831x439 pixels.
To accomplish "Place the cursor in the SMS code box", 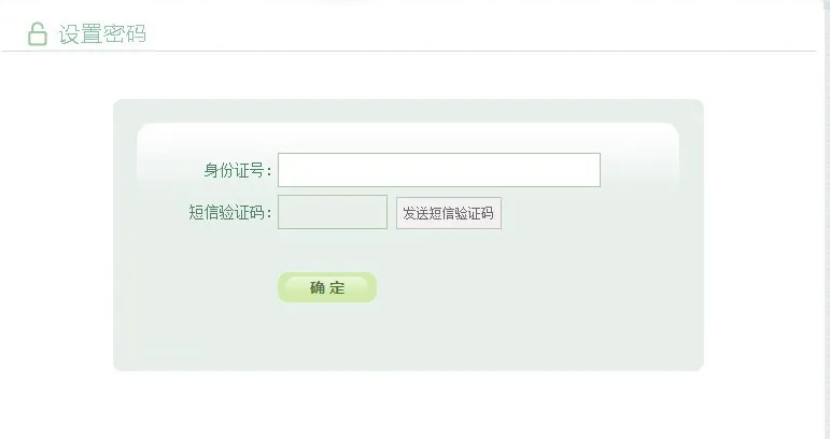I will (x=333, y=212).
